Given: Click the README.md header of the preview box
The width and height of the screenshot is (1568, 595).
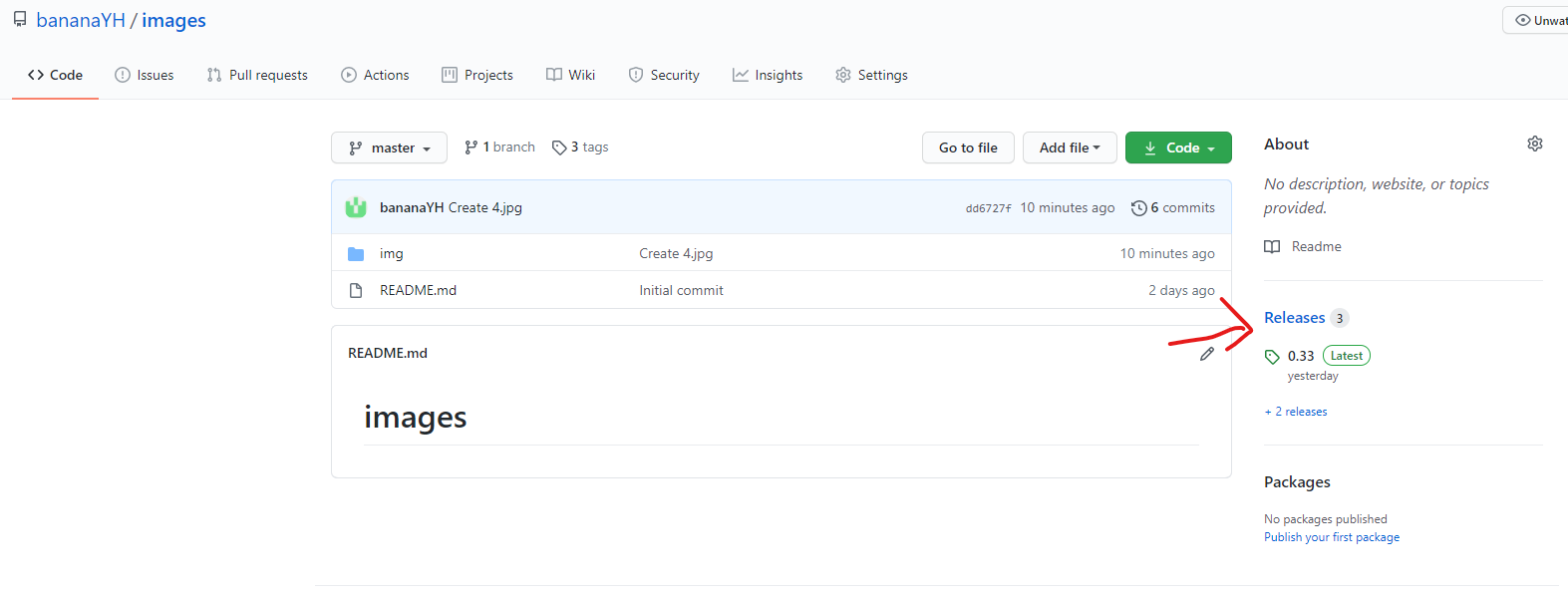Looking at the screenshot, I should 388,353.
